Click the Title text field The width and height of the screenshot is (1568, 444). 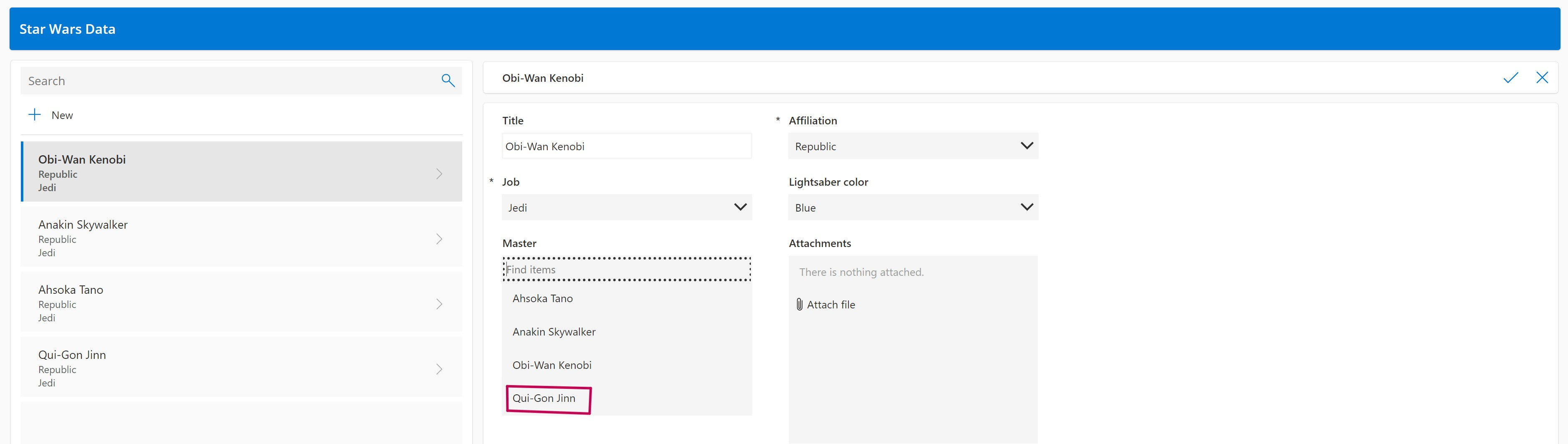coord(627,146)
